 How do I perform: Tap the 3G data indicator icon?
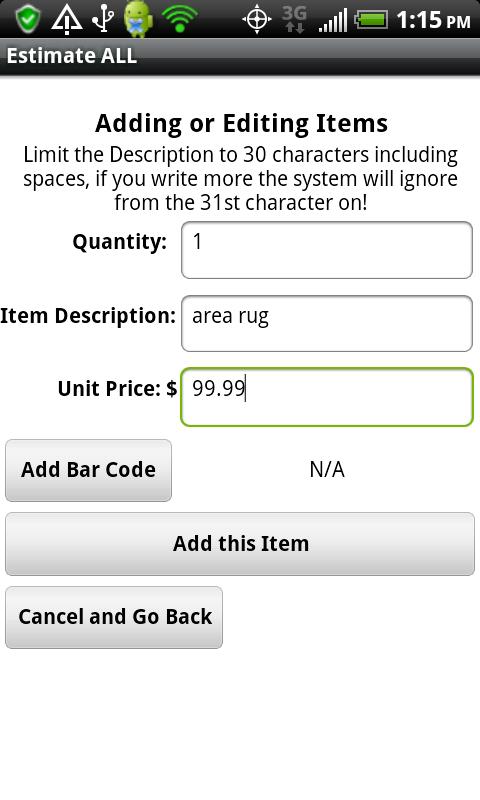294,19
